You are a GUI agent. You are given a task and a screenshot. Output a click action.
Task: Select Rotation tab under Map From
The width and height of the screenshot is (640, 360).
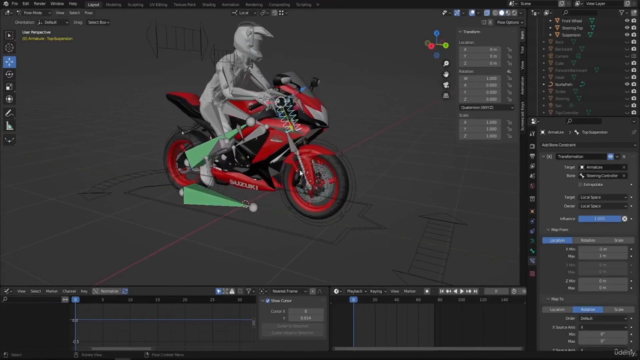(x=588, y=240)
